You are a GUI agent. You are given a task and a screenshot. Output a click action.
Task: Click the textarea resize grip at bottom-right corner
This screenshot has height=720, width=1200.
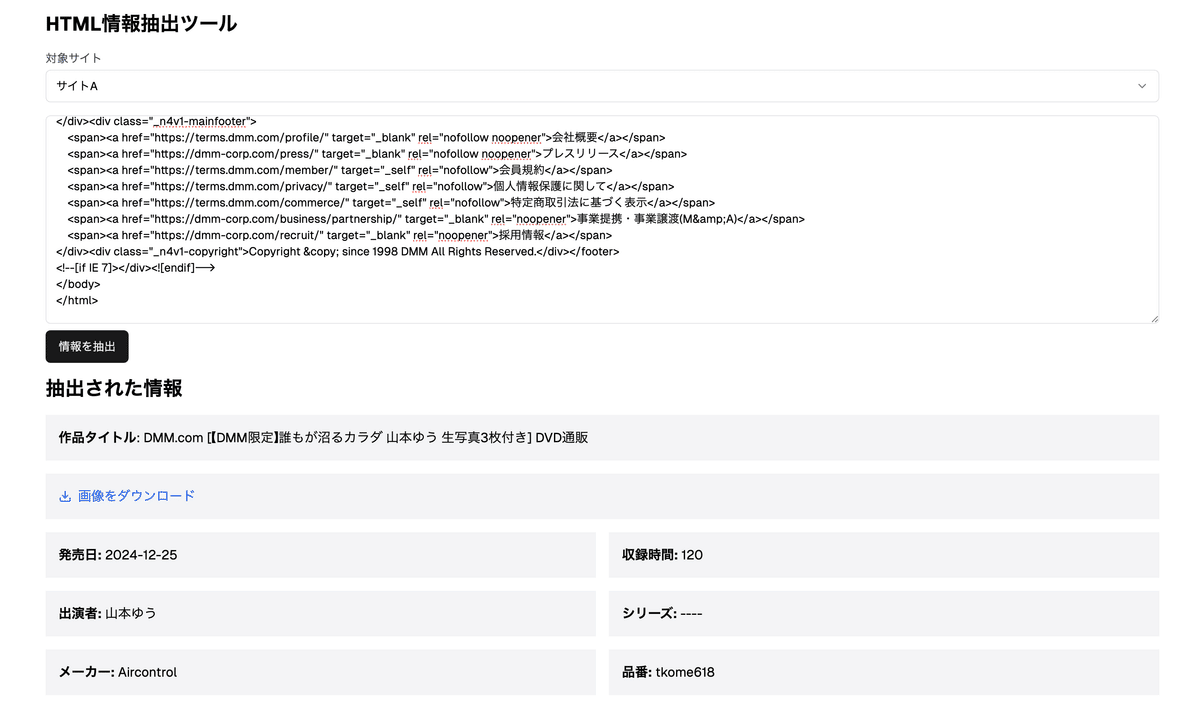click(1155, 318)
